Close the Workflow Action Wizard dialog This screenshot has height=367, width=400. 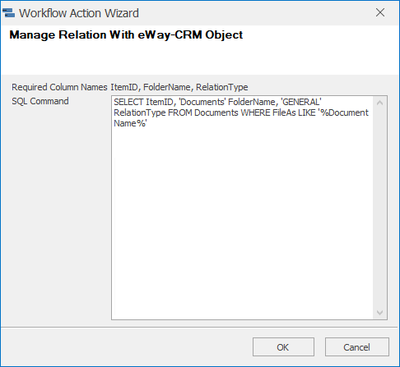click(380, 13)
